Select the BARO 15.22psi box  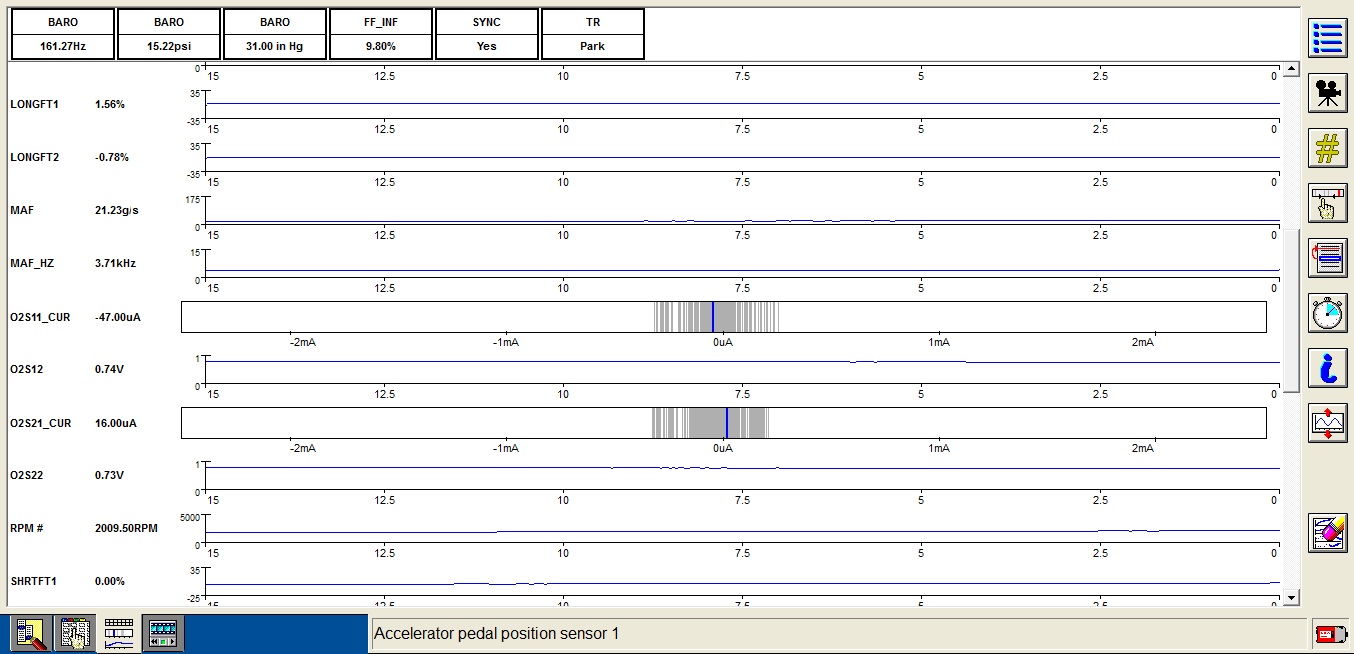pyautogui.click(x=169, y=34)
